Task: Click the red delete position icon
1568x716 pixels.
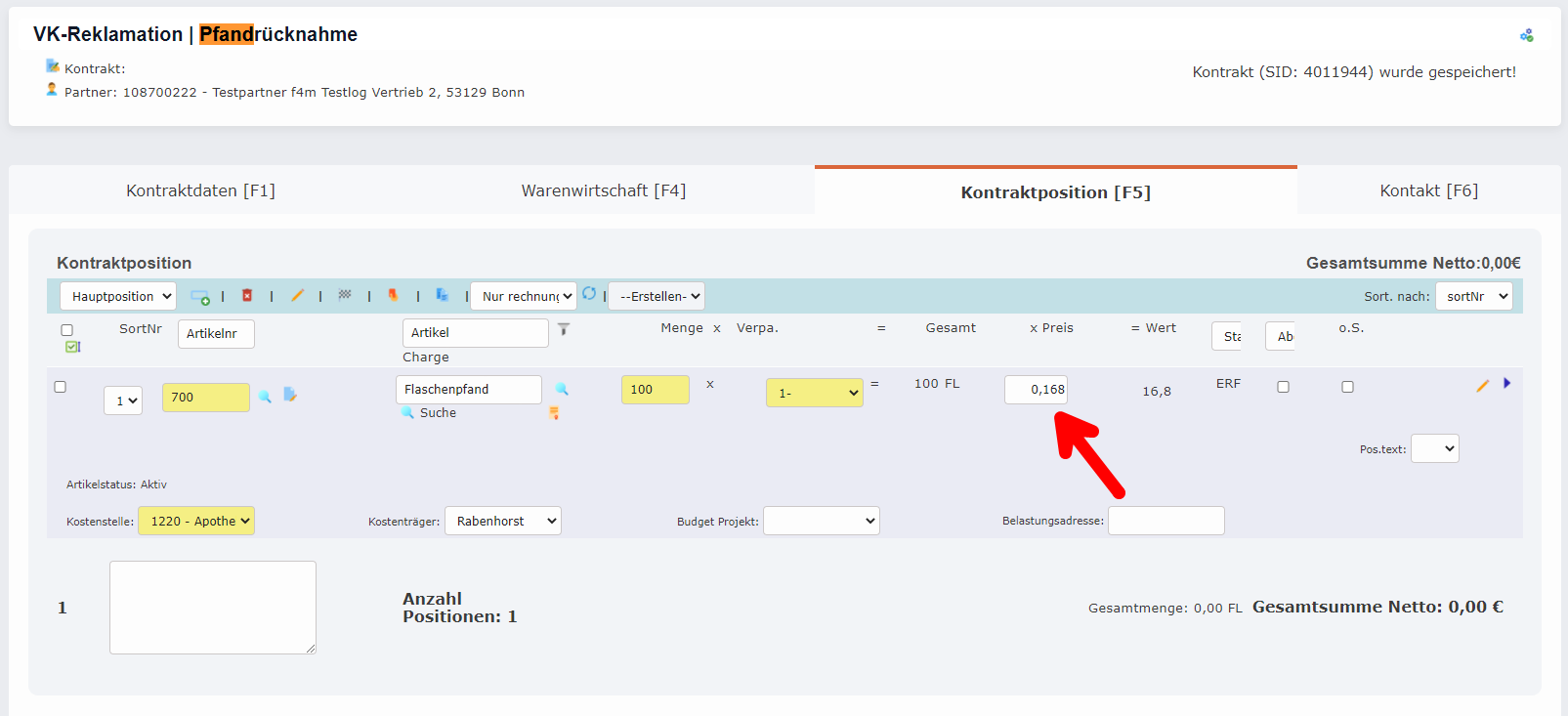Action: pyautogui.click(x=247, y=295)
